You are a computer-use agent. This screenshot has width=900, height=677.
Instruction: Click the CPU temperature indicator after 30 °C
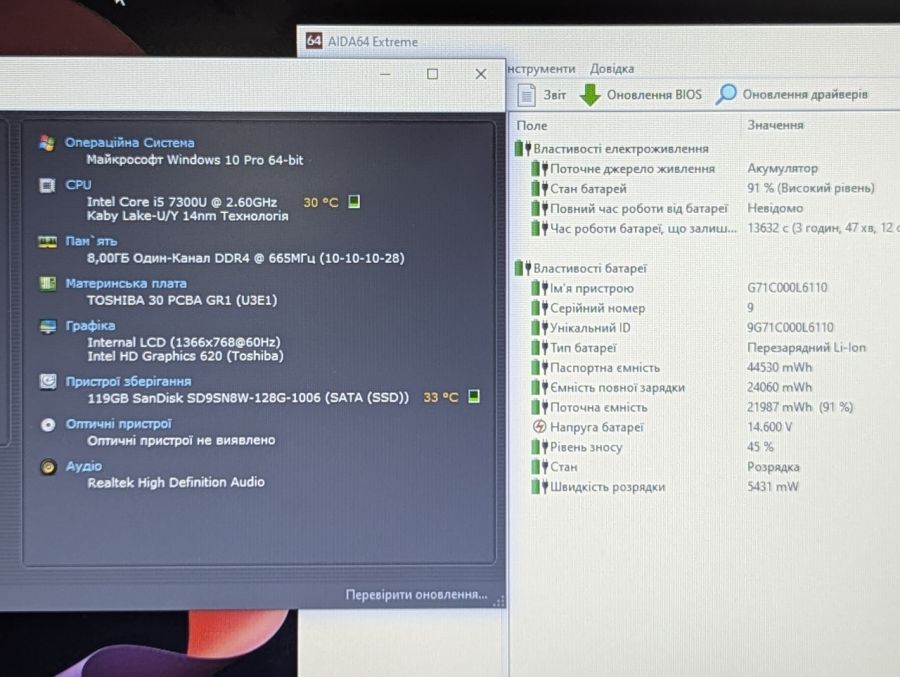click(354, 202)
